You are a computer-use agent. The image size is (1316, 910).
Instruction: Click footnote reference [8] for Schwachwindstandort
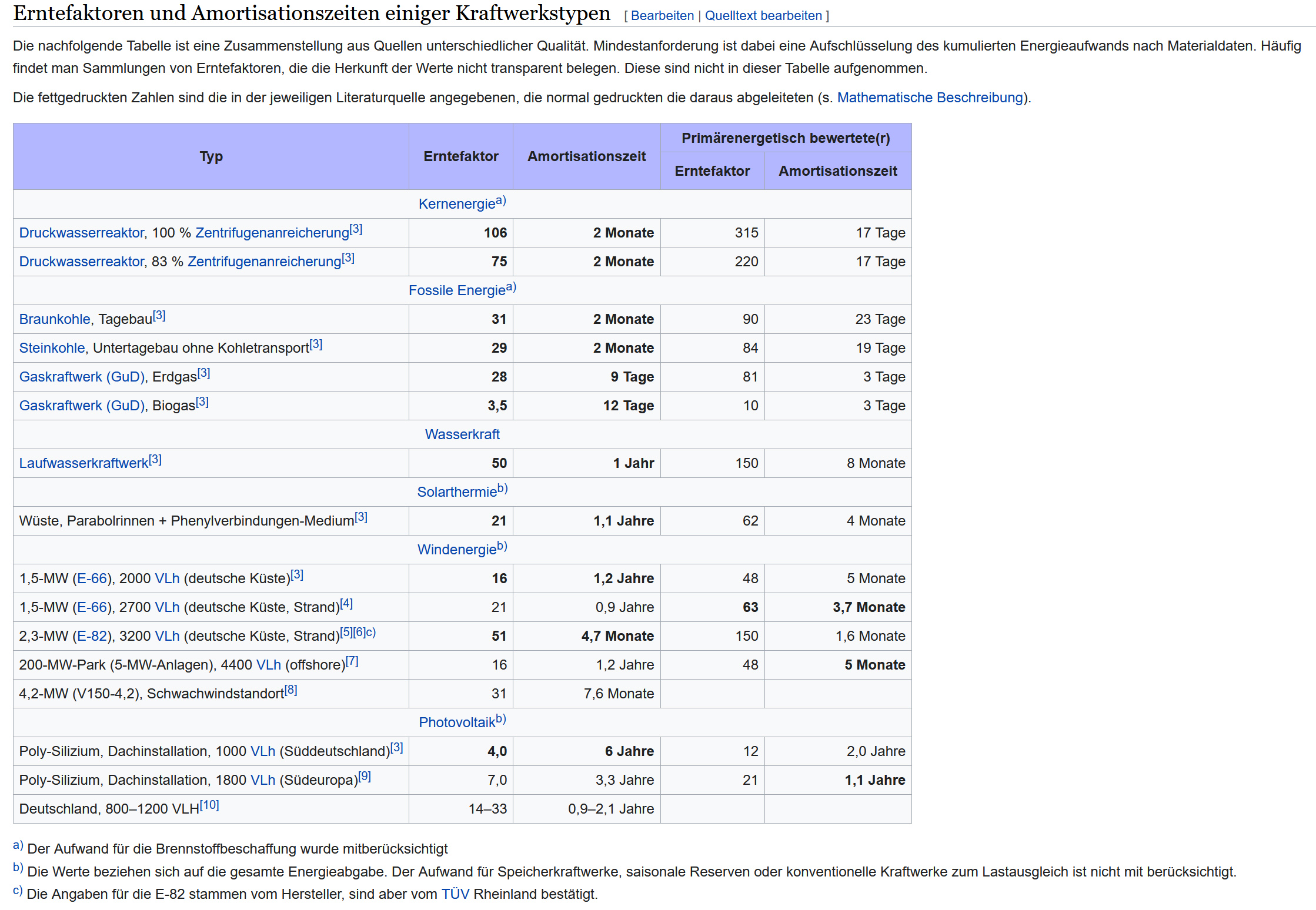coord(291,690)
